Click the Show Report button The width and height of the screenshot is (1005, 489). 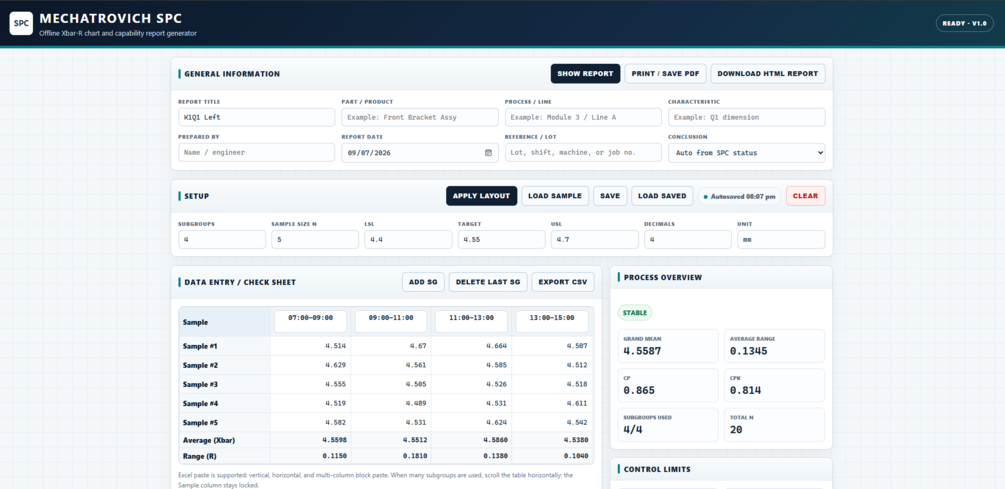tap(585, 74)
